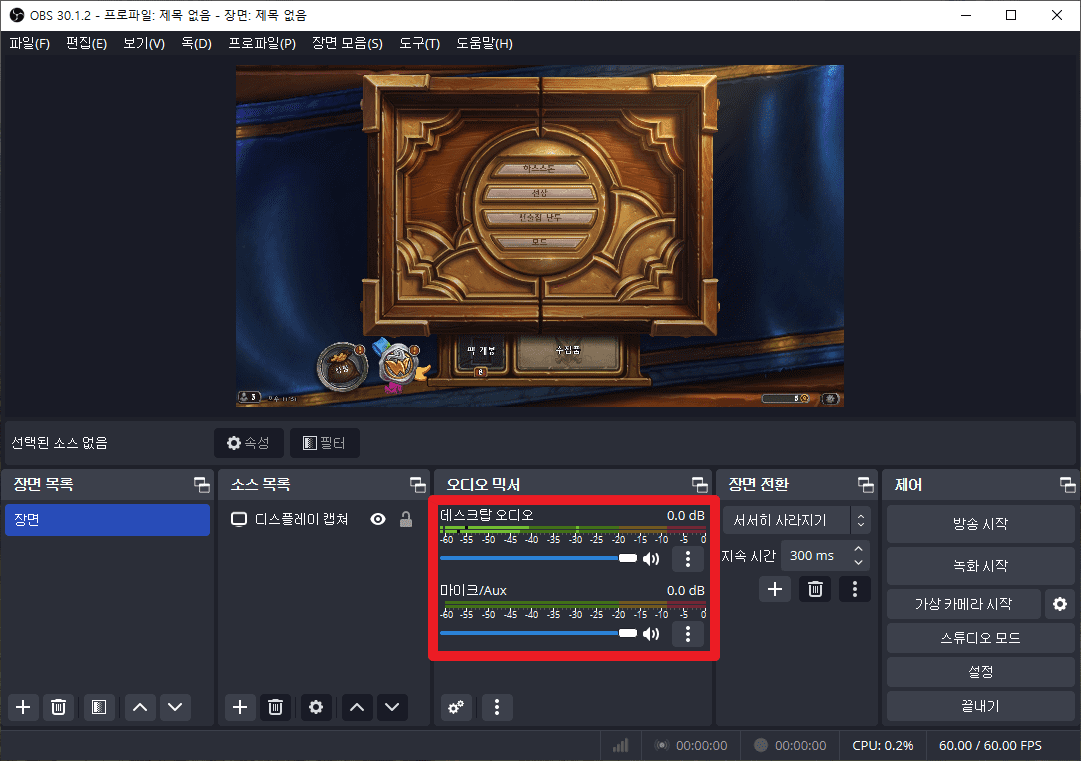Image resolution: width=1081 pixels, height=761 pixels.
Task: Adjust the 마이크/Aux volume slider
Action: pos(538,633)
